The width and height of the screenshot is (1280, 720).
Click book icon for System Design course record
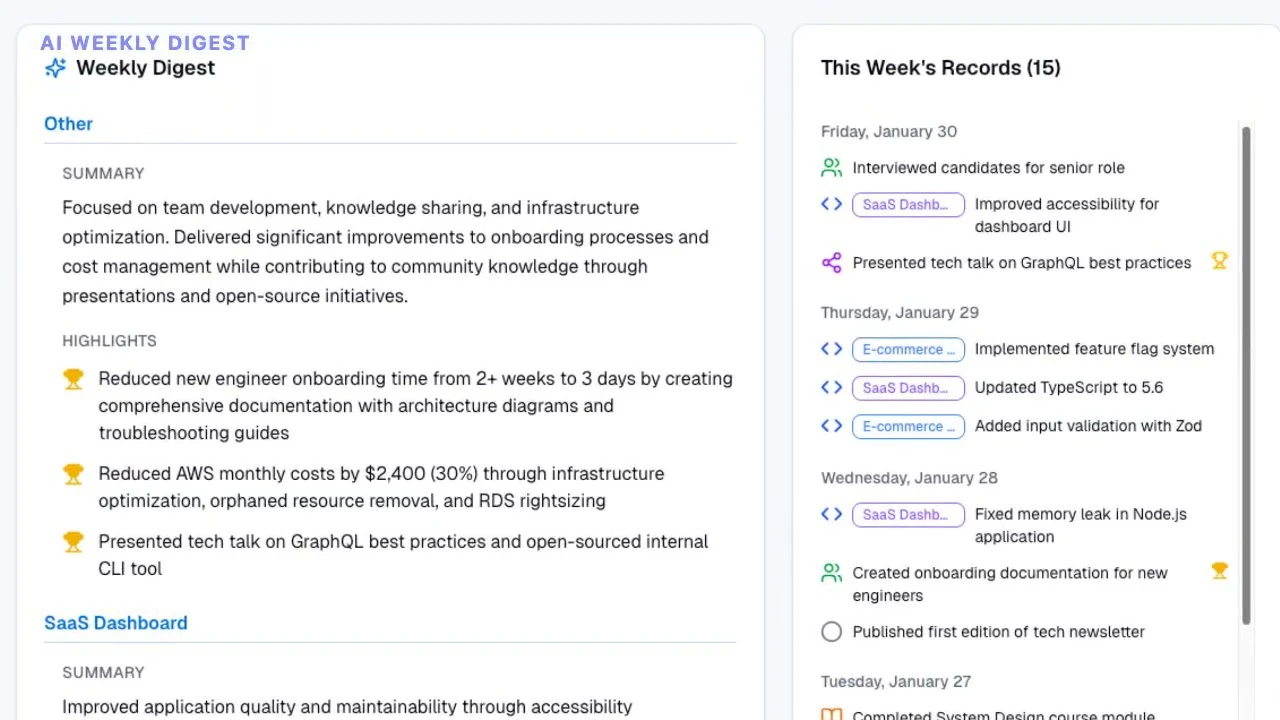(x=831, y=716)
